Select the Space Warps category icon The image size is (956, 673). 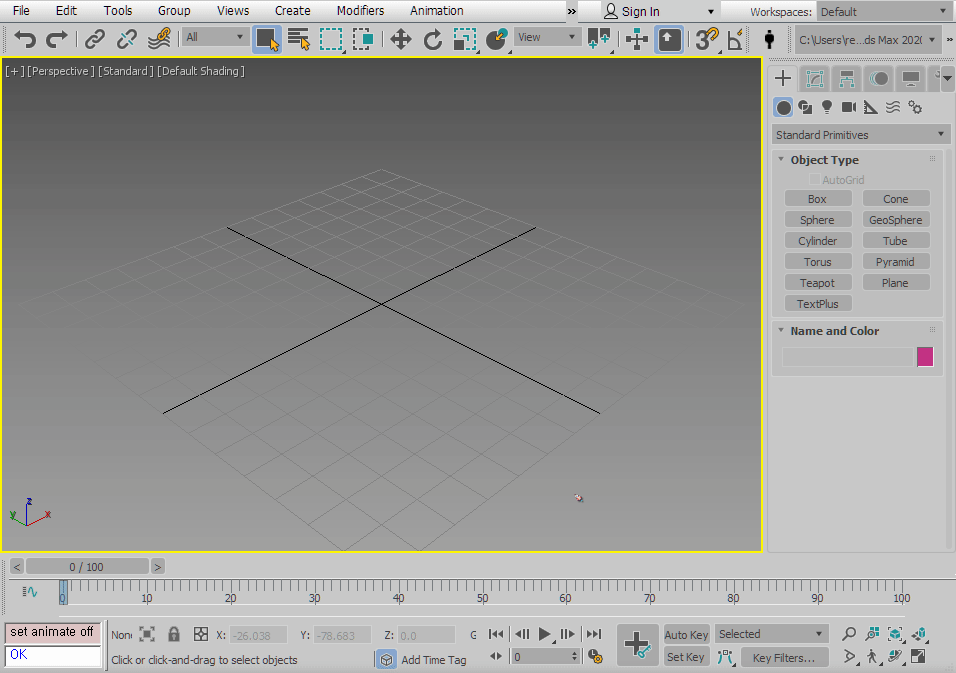click(893, 108)
